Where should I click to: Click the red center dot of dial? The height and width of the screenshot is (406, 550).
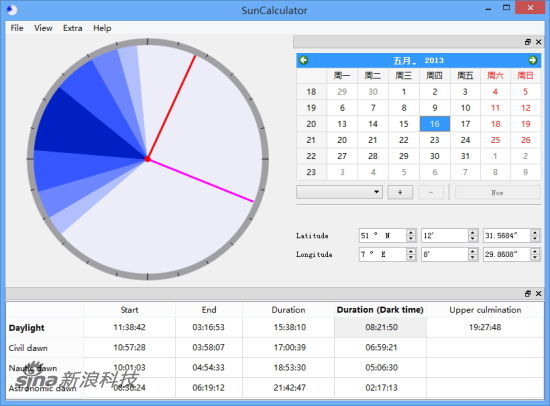148,159
